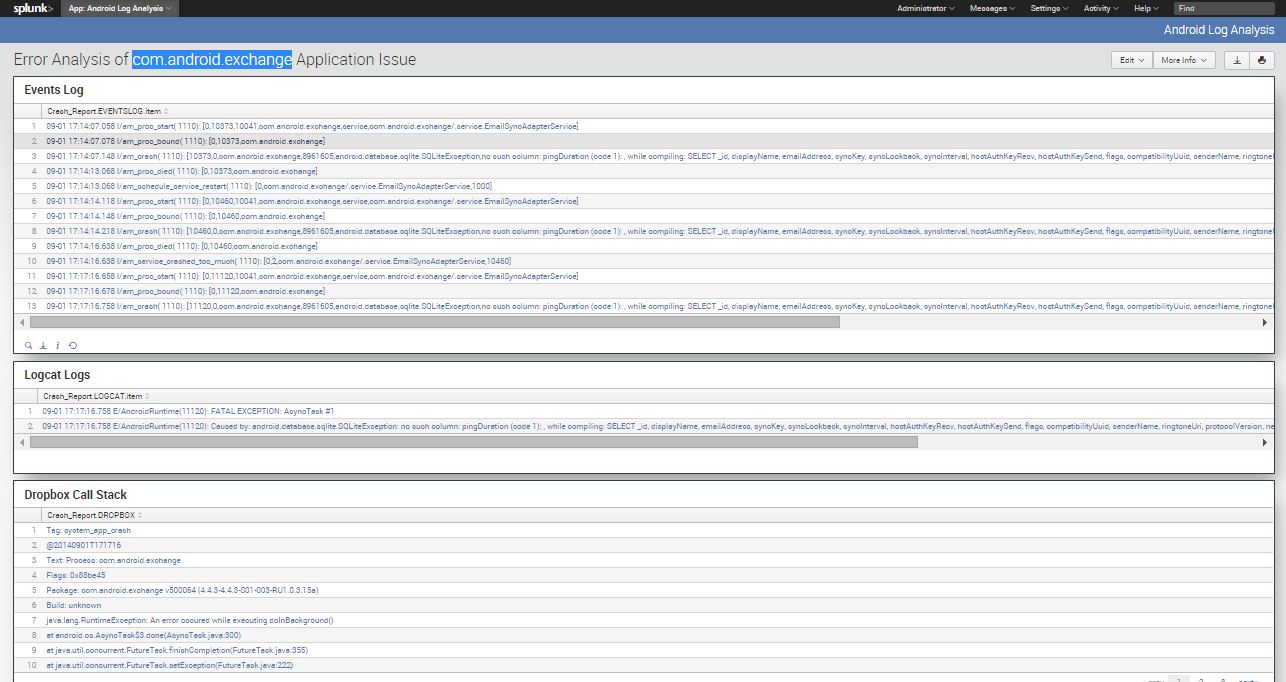Open the App: Android Log Analysis dropdown
Screen dimensions: 1286x682
[120, 8]
